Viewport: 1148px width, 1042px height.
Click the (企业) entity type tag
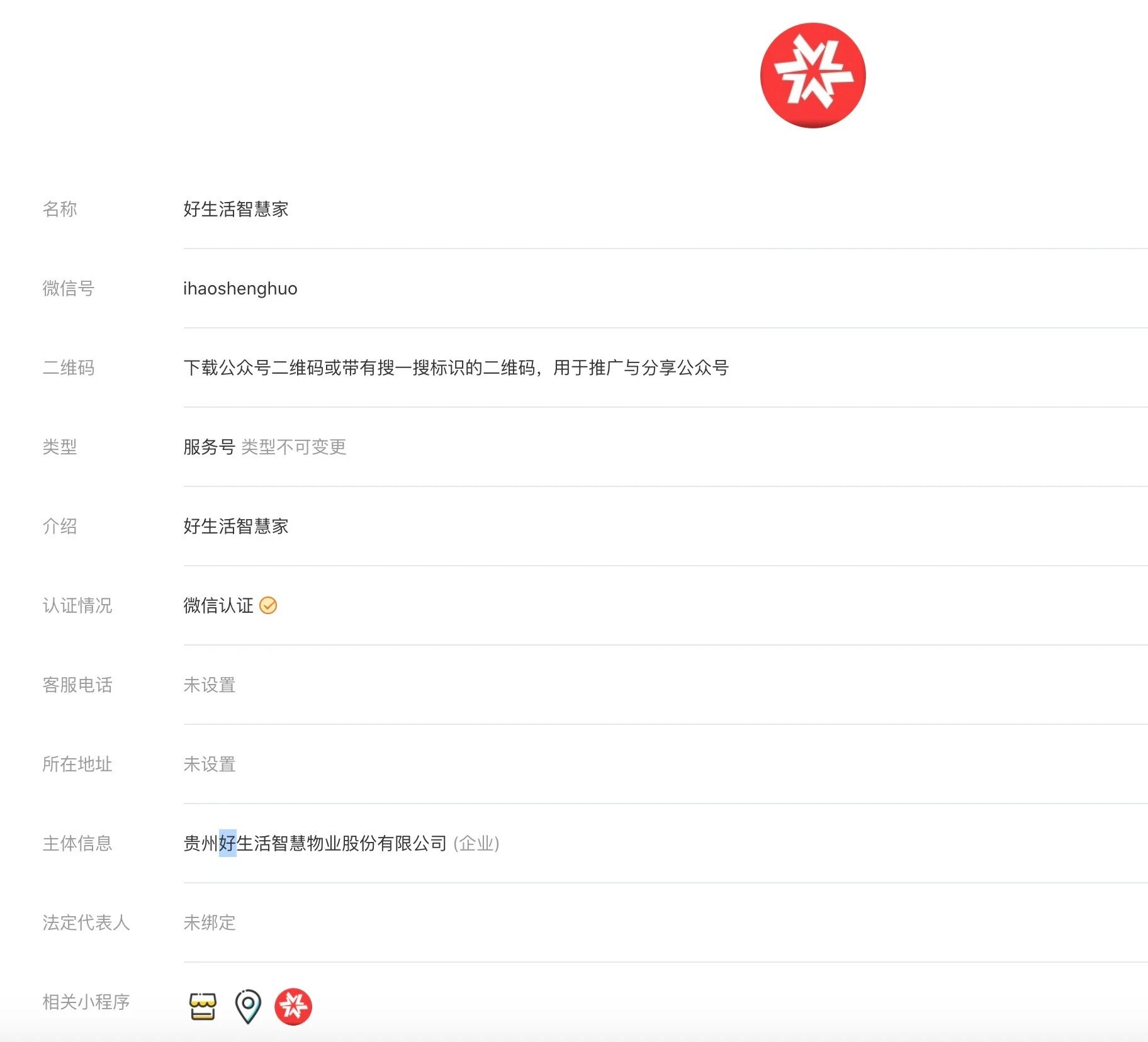coord(476,843)
